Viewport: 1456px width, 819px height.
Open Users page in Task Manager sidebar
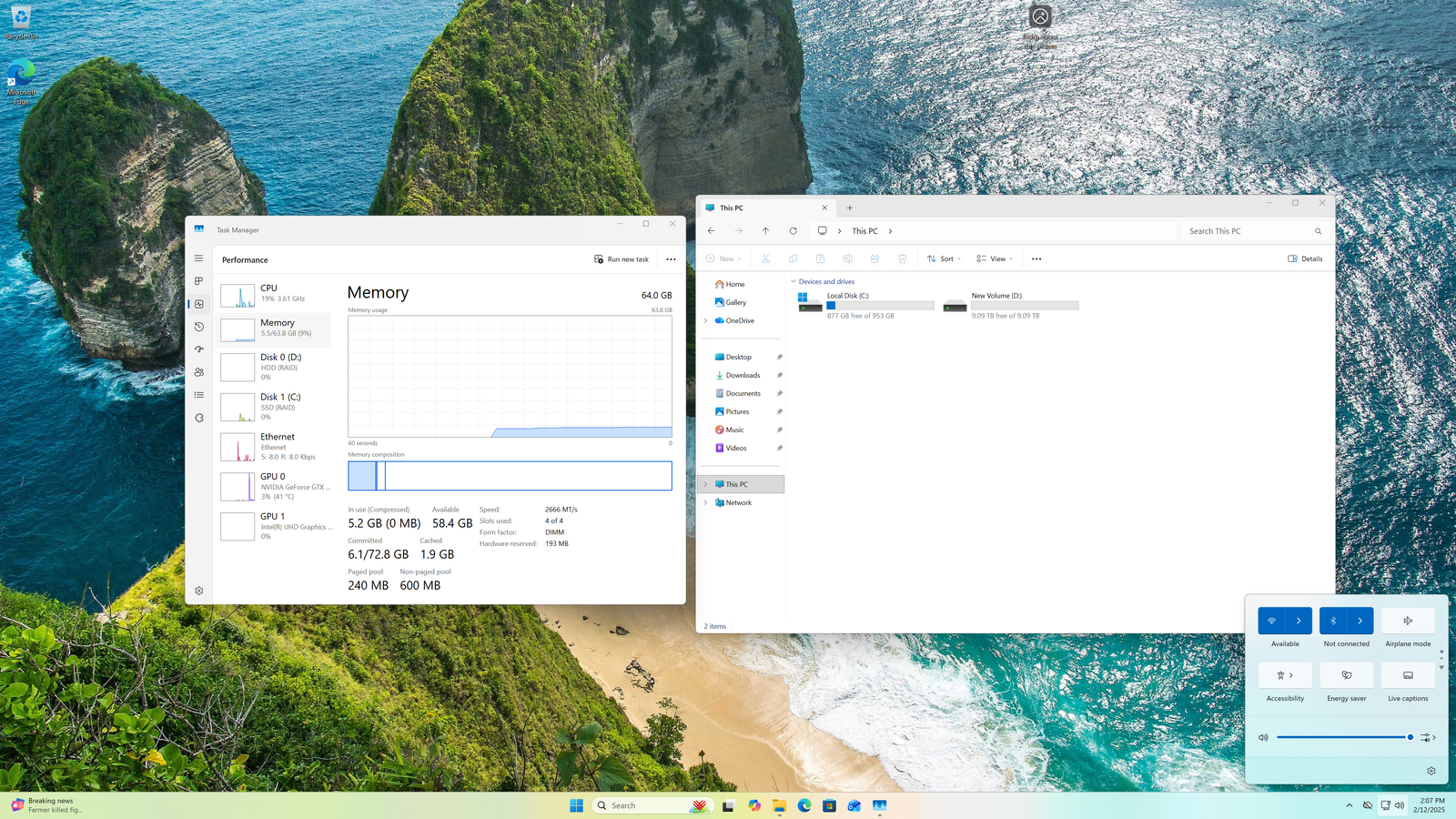click(199, 372)
